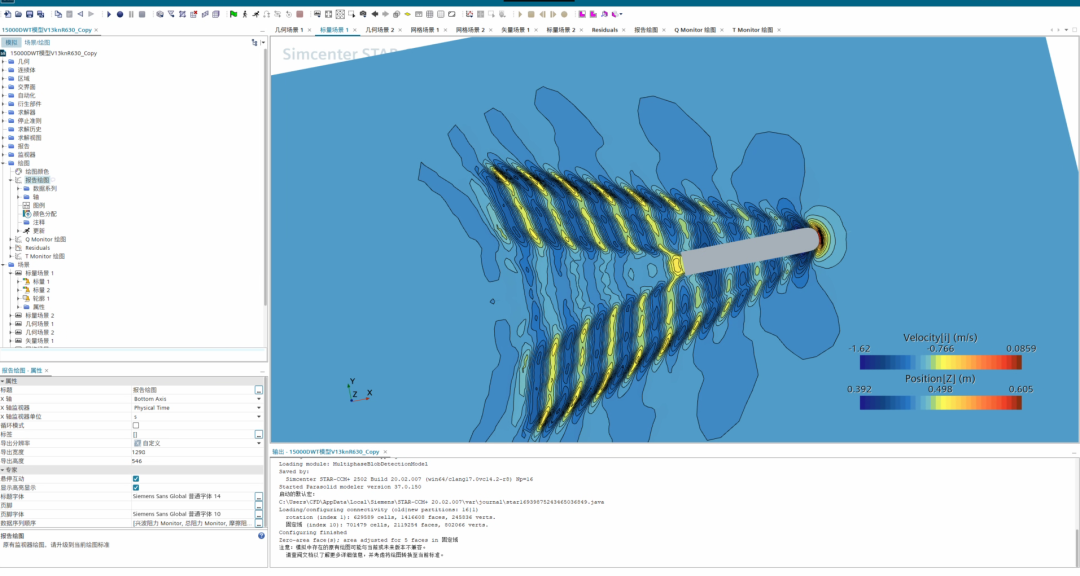Click the 标量 1 displayer icon
Viewport: 1080px width, 576px height.
[27, 281]
